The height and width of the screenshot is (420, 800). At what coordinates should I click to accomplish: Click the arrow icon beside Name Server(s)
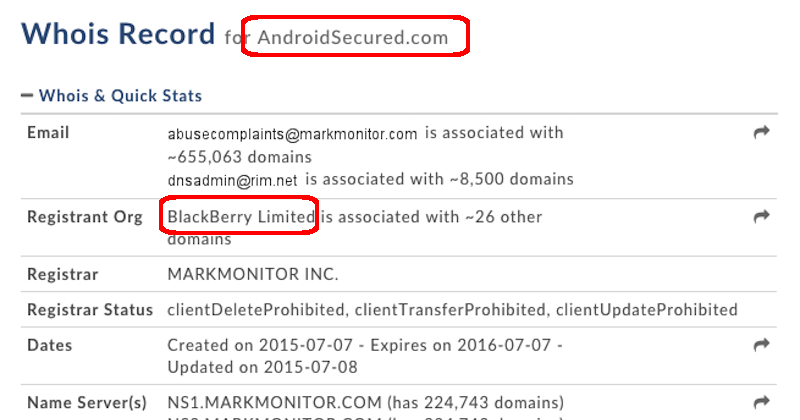pos(761,402)
